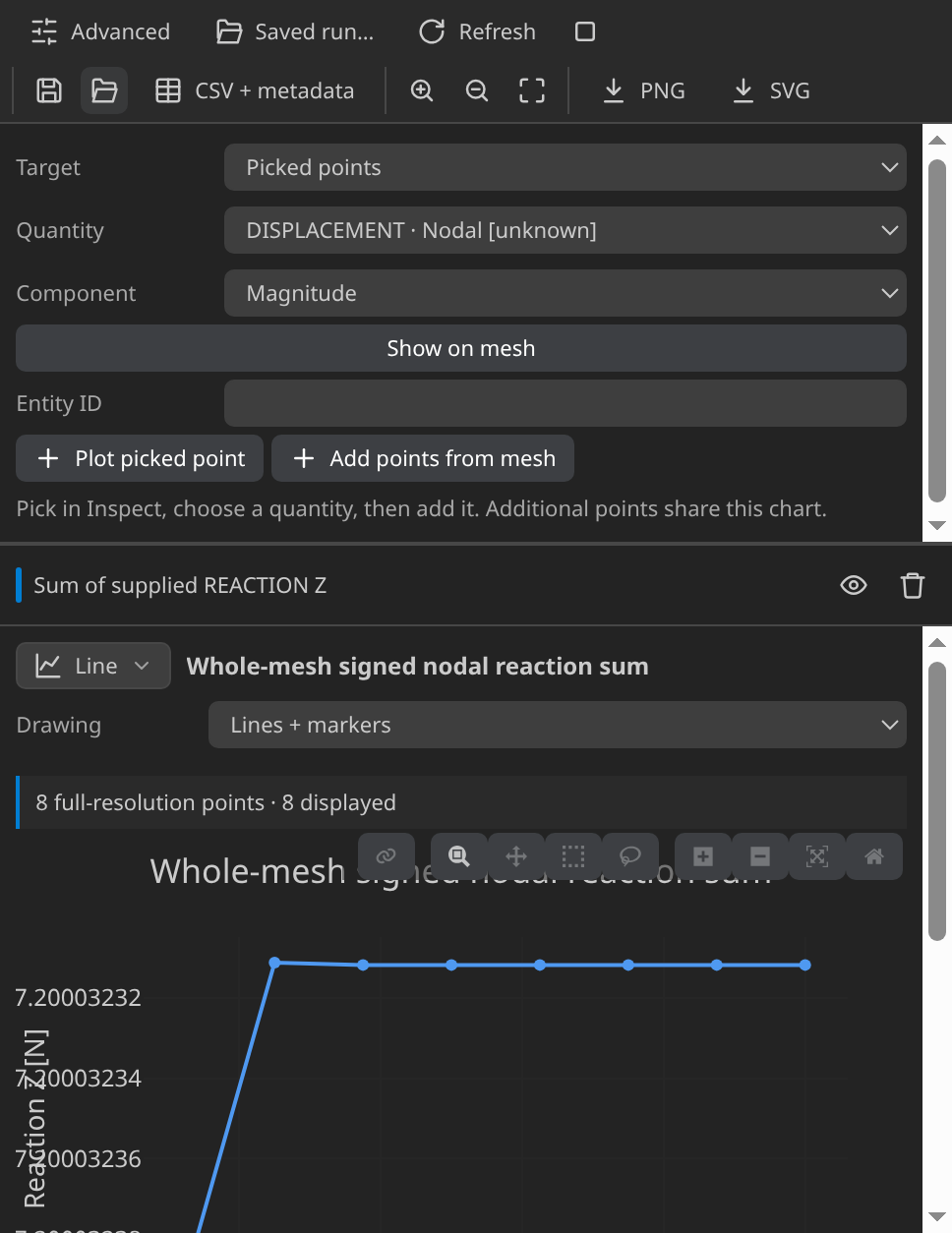Click the Whole-mesh signed nodal reaction sum heading

point(417,666)
